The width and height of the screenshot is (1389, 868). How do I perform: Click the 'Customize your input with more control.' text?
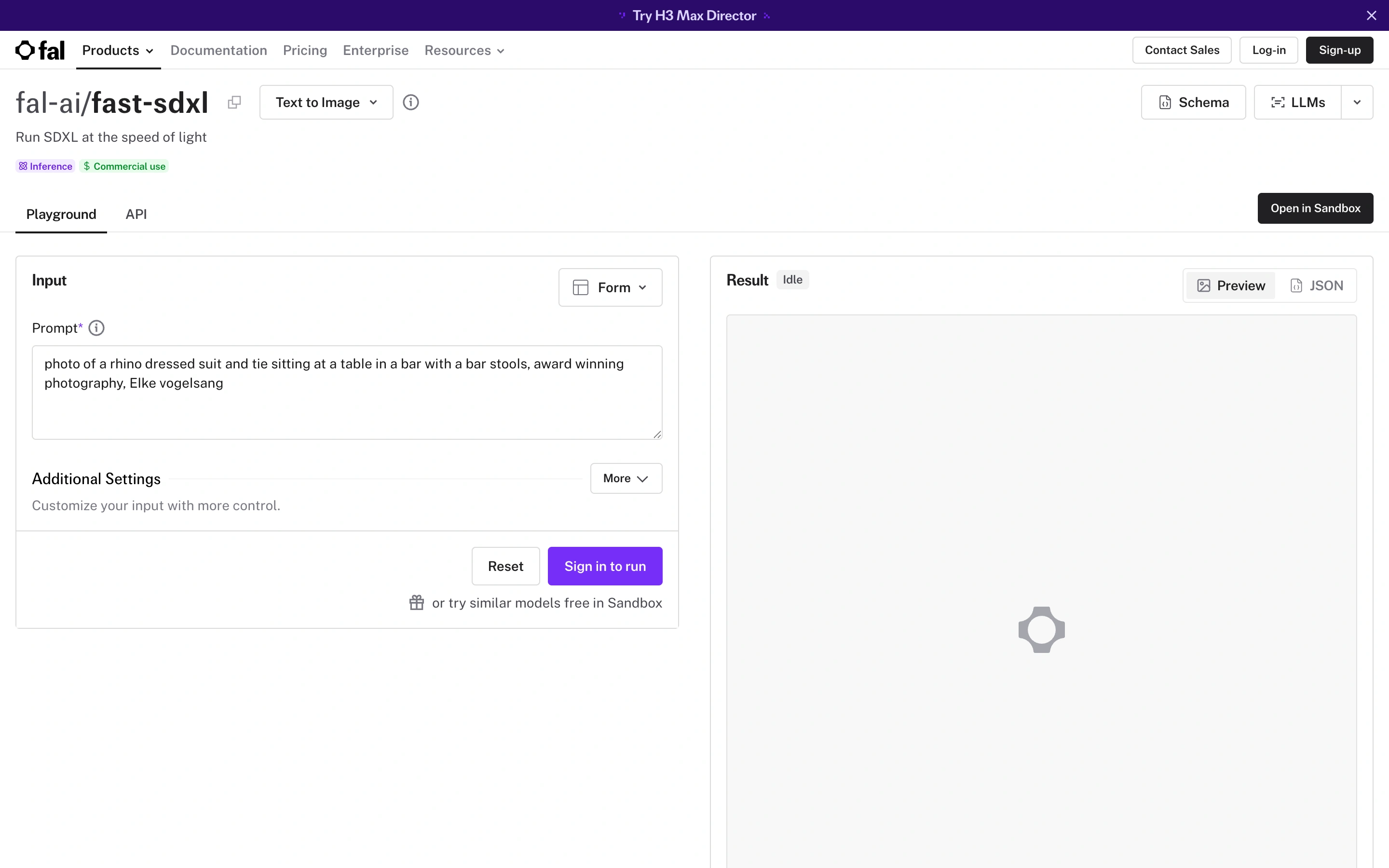point(156,505)
